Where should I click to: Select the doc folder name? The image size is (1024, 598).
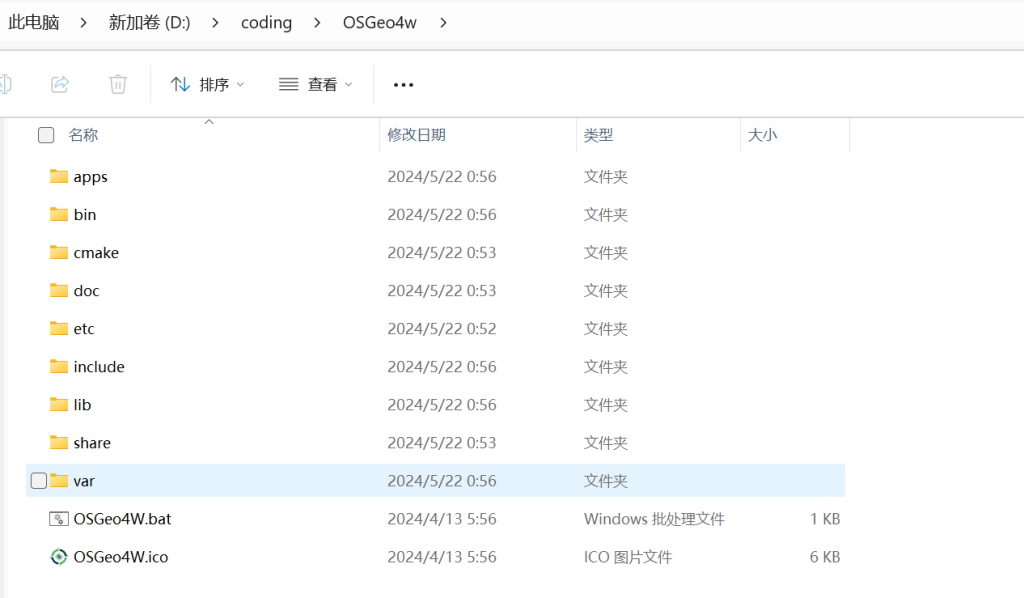(86, 291)
